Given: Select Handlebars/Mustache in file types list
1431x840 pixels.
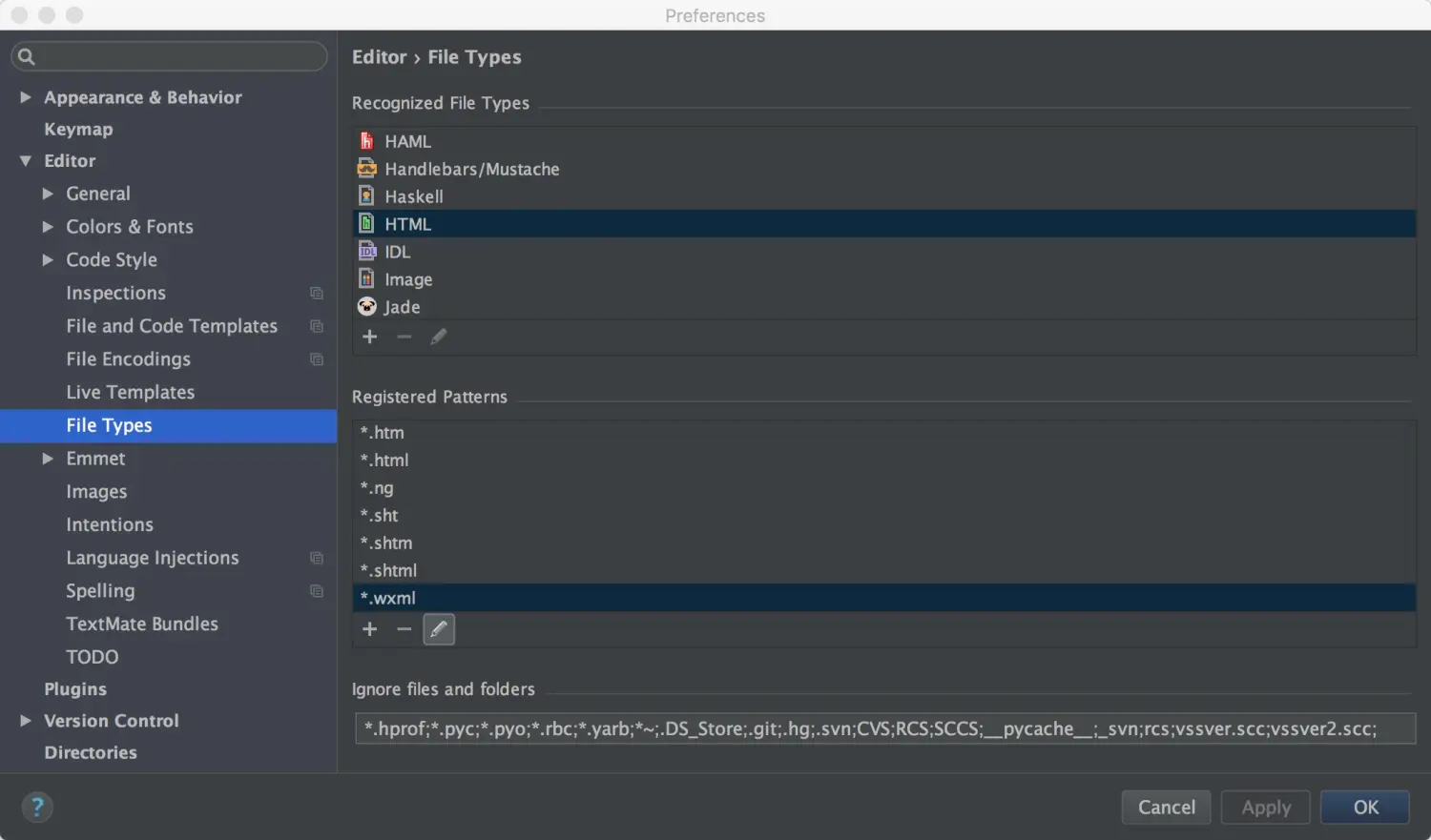Looking at the screenshot, I should [x=884, y=169].
